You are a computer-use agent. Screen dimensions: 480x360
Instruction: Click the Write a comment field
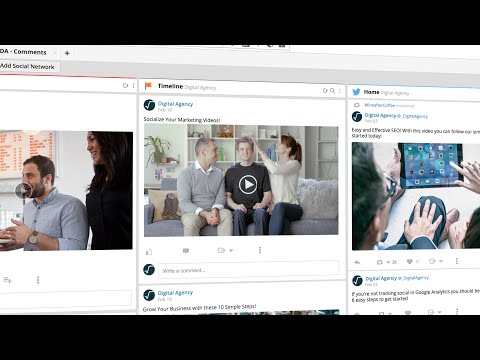coord(249,270)
